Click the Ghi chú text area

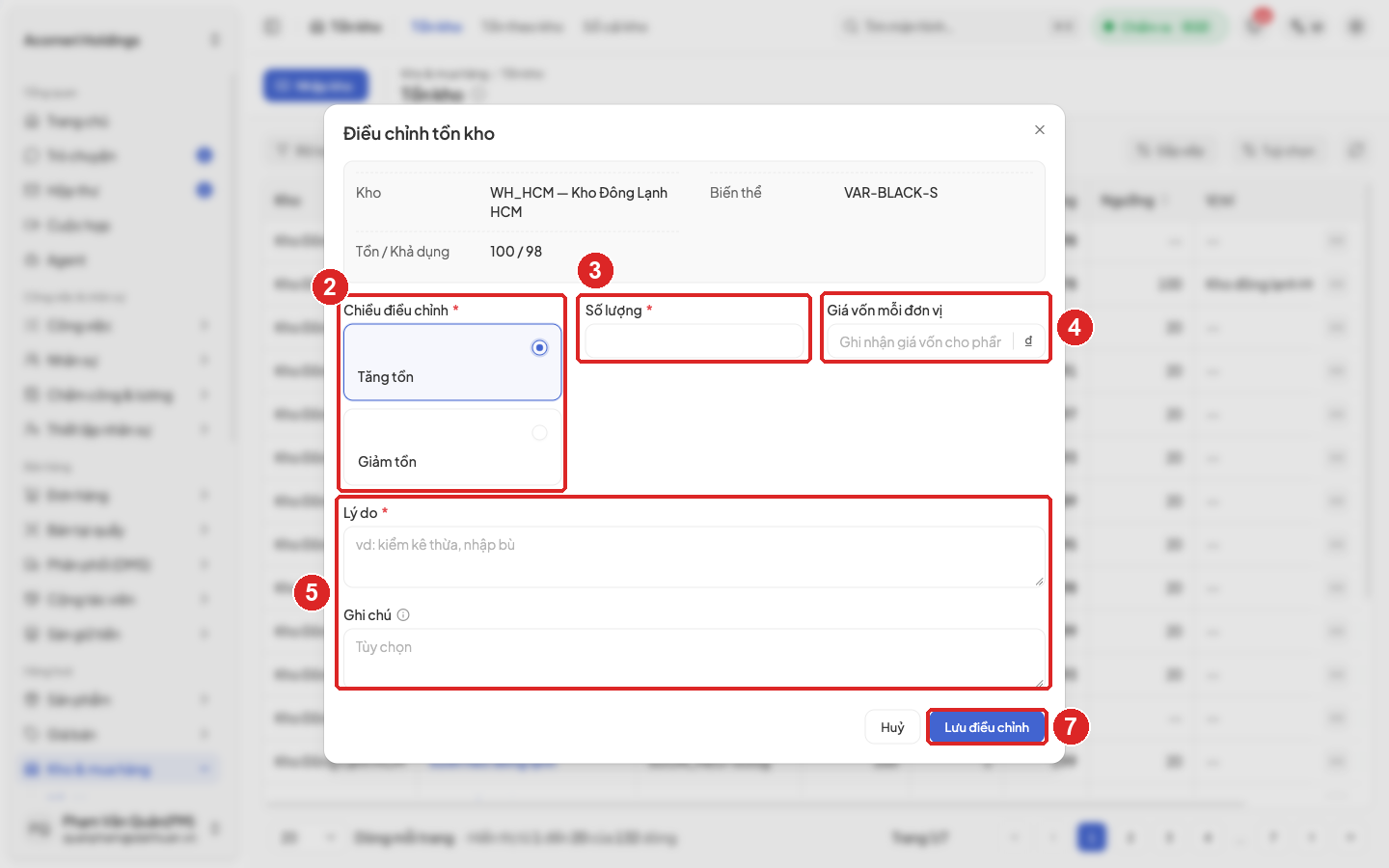[x=694, y=659]
